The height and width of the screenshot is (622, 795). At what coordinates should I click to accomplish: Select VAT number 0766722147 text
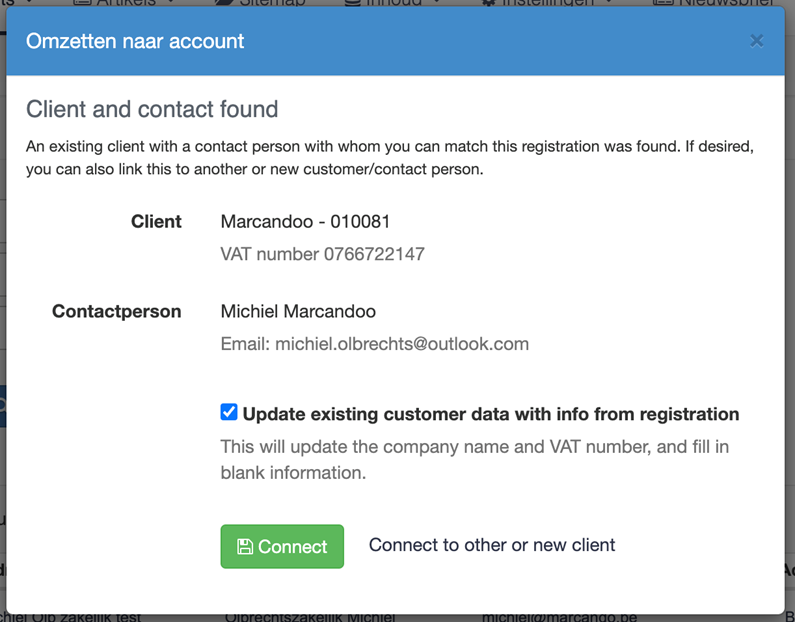click(x=322, y=253)
